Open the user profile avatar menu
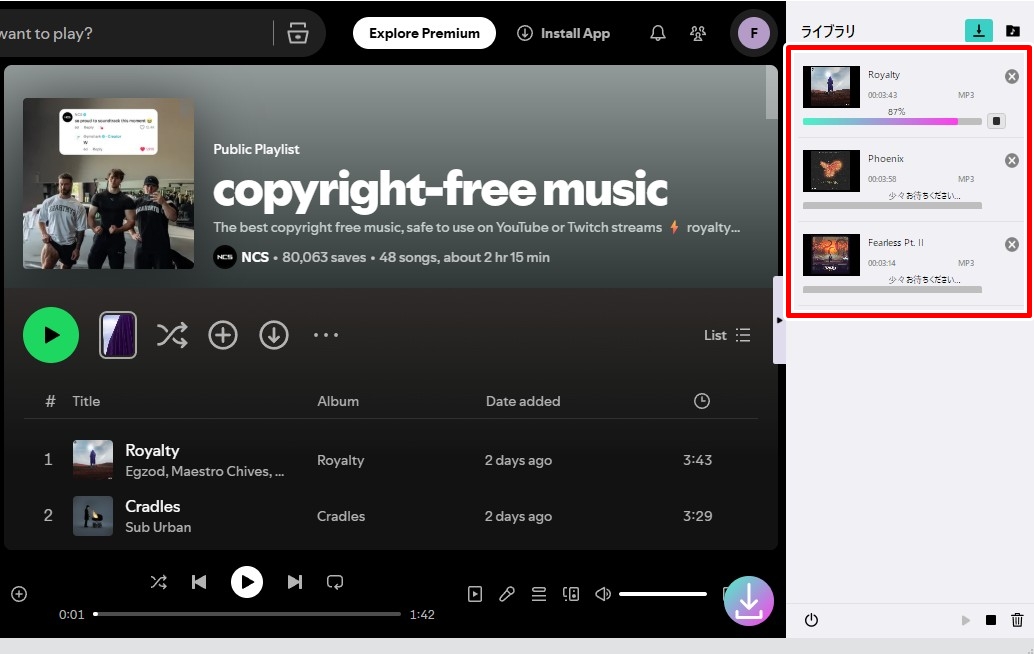This screenshot has height=654, width=1034. 753,33
